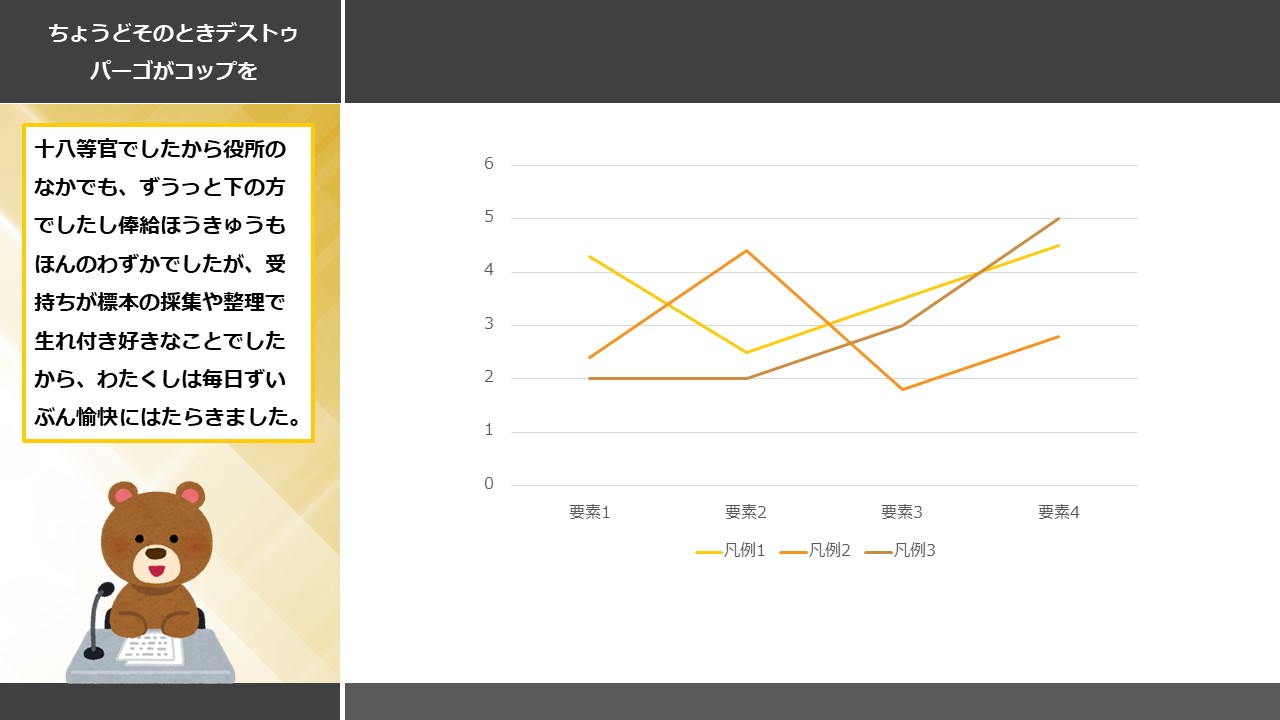The height and width of the screenshot is (720, 1280).
Task: Select the yellow-bordered body text box
Action: pyautogui.click(x=168, y=283)
